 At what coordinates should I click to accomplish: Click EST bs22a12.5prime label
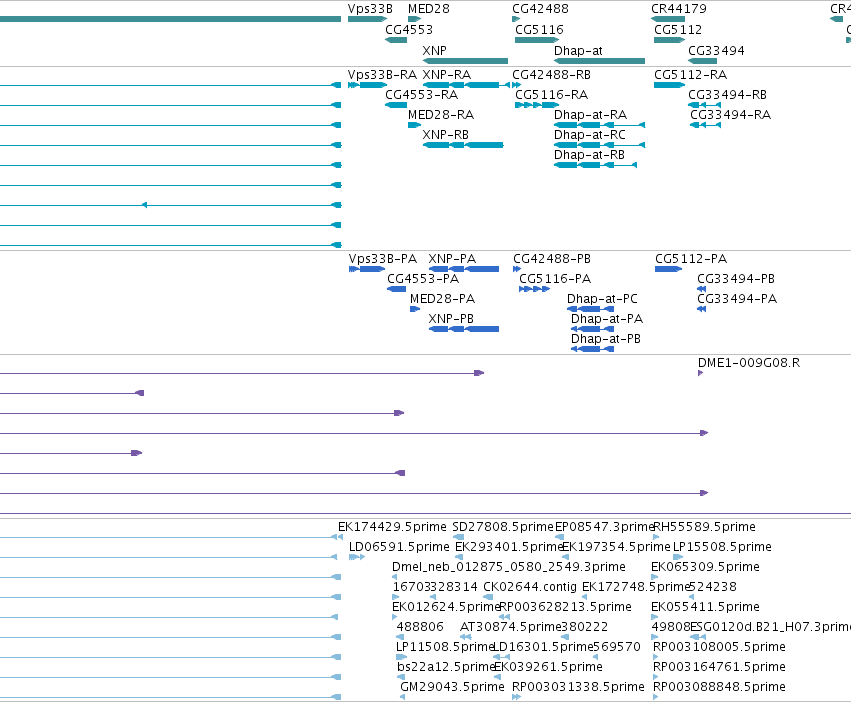coord(446,667)
